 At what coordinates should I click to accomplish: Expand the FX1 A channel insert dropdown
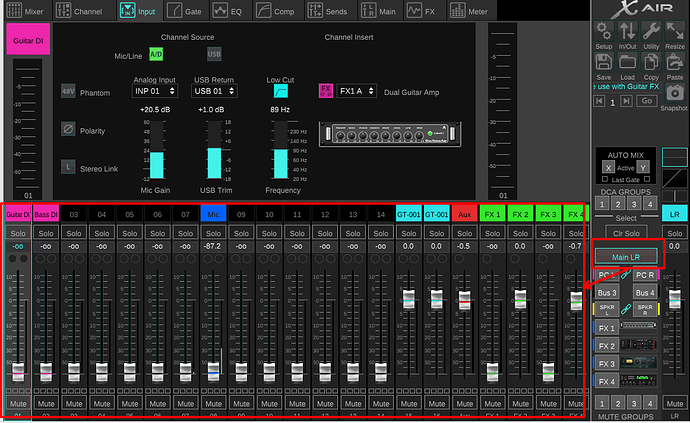(355, 91)
